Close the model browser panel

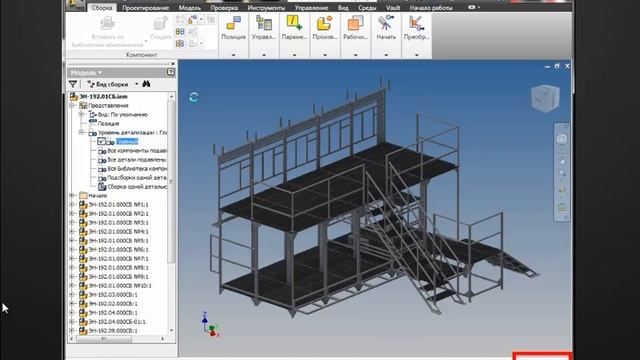[173, 64]
